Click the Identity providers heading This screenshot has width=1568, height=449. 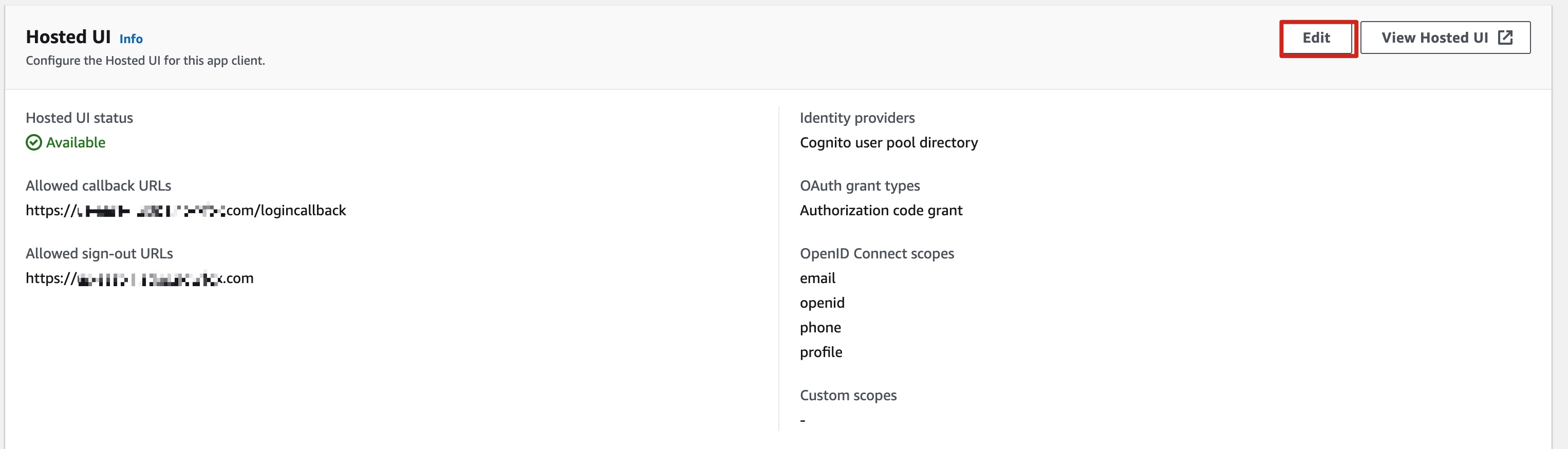[857, 118]
